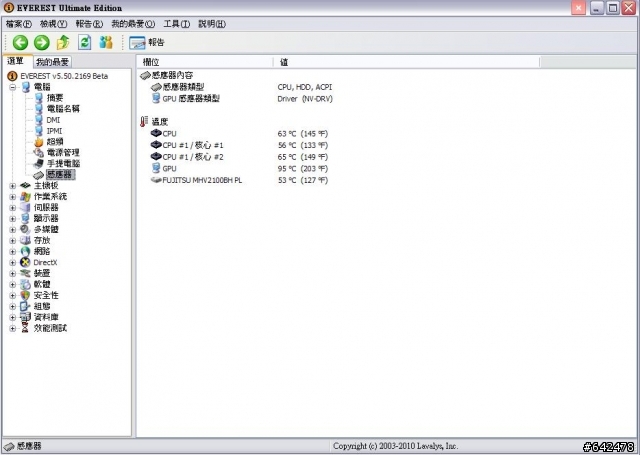Collapse the 電腦 tree node

click(13, 87)
